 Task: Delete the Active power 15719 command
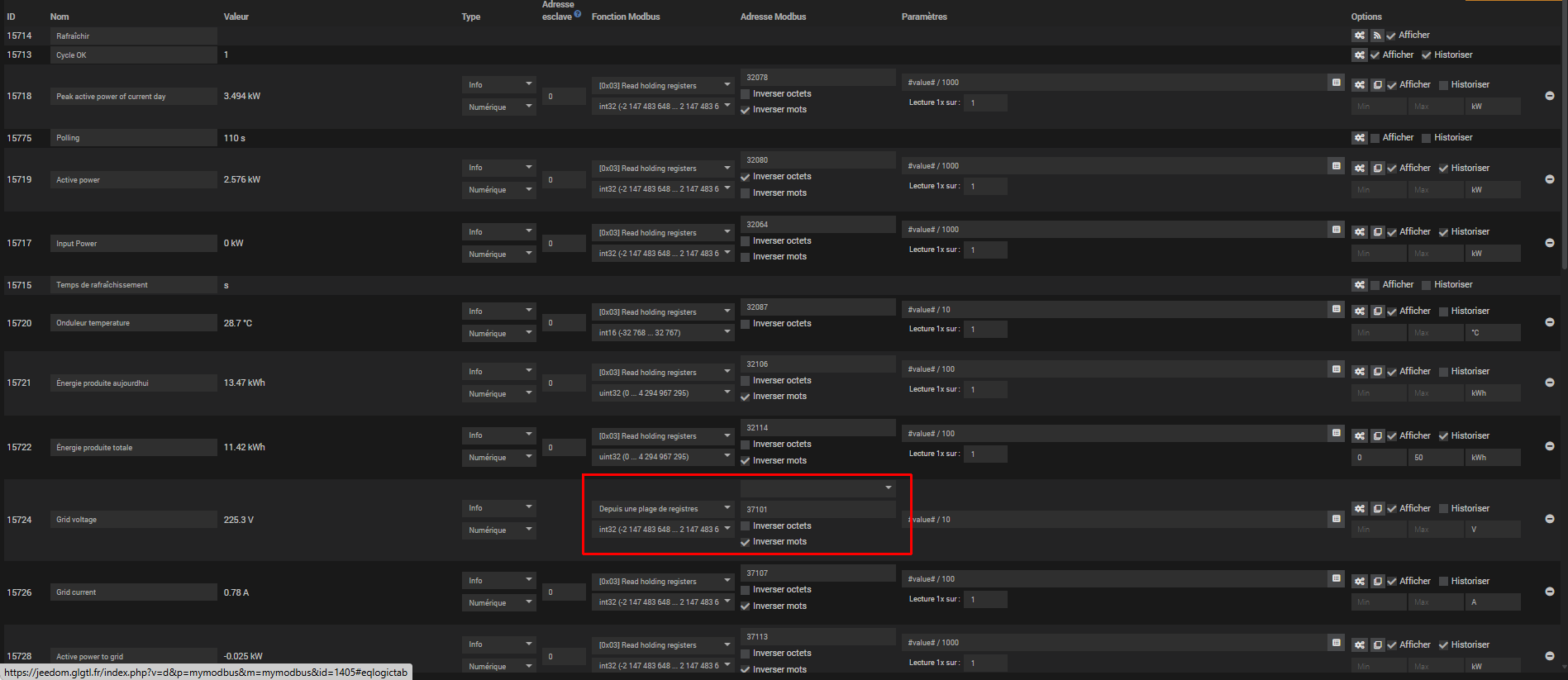pyautogui.click(x=1550, y=179)
